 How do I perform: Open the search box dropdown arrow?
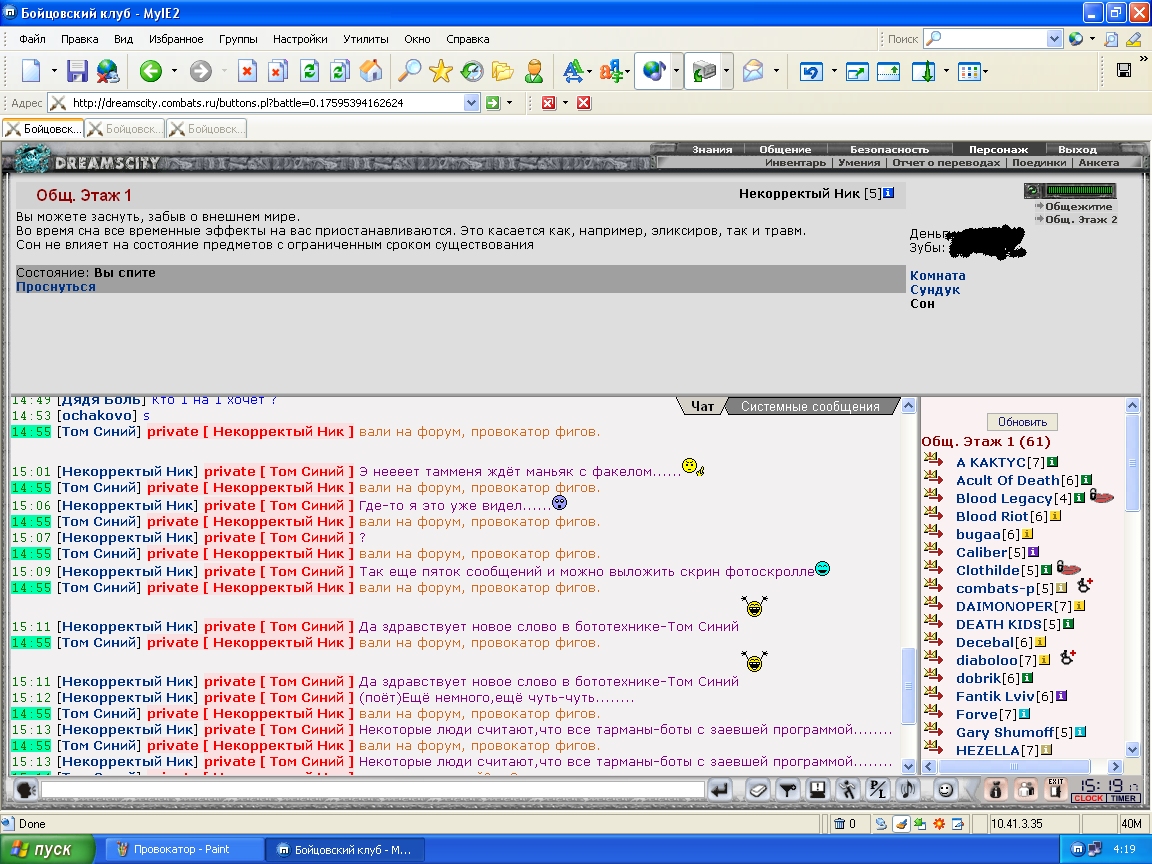click(x=1054, y=39)
